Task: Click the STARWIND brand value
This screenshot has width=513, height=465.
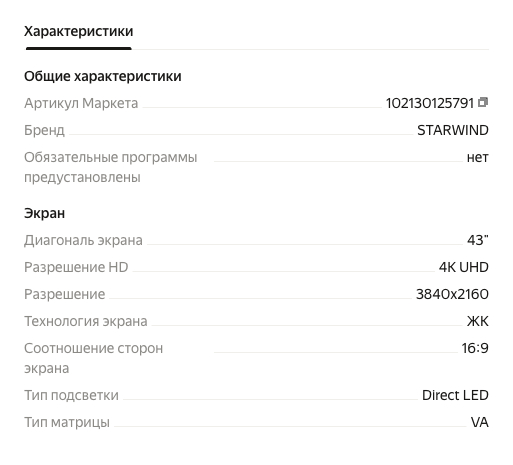Action: (453, 130)
